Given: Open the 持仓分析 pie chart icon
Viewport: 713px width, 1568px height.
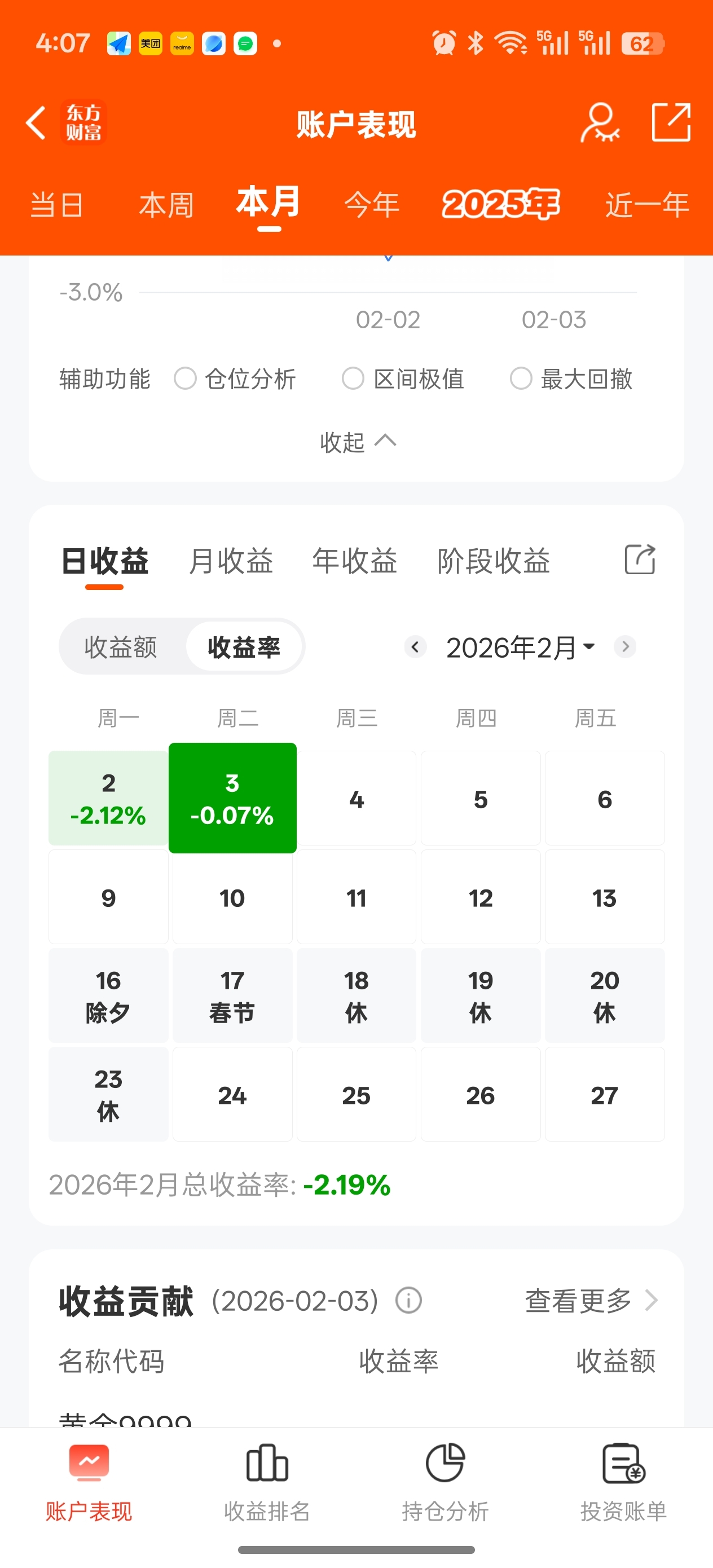Looking at the screenshot, I should point(445,1463).
